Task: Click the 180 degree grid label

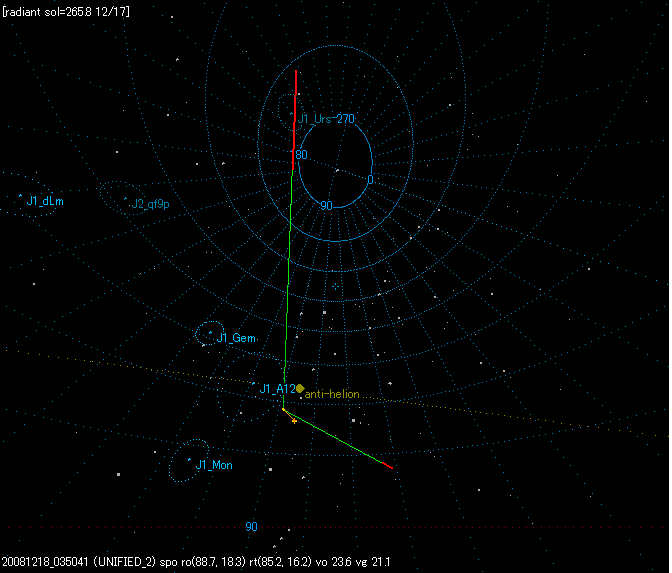Action: pos(300,155)
